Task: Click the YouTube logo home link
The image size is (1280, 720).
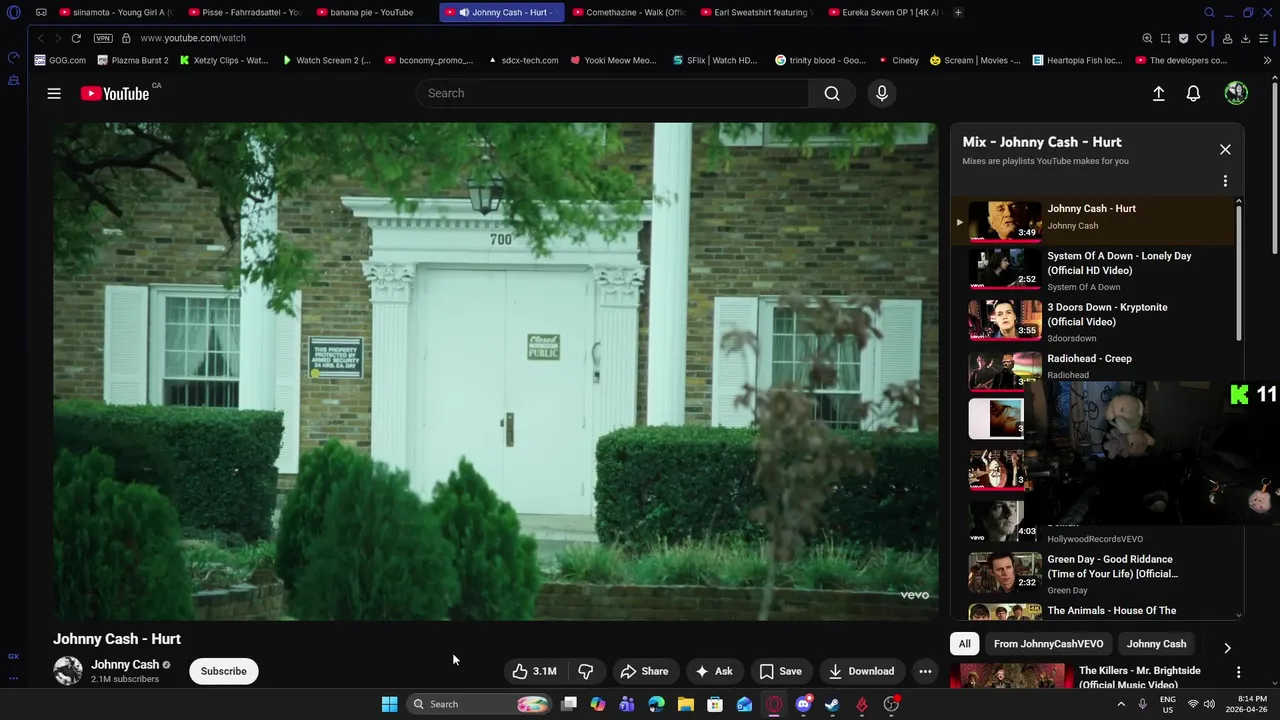Action: (x=115, y=93)
